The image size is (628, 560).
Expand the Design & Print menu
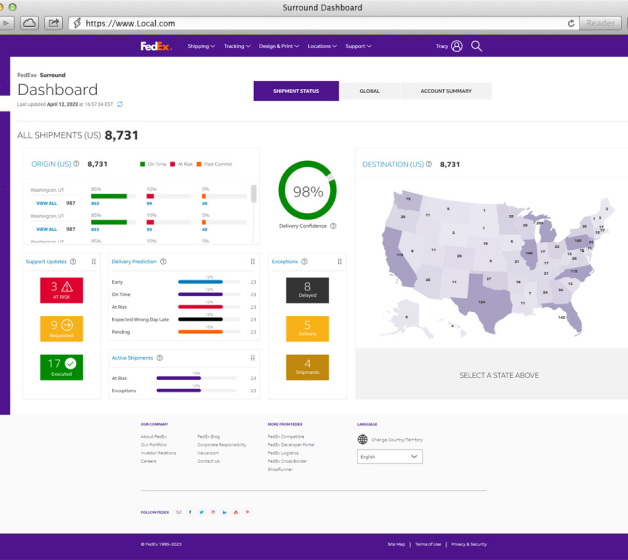(279, 46)
